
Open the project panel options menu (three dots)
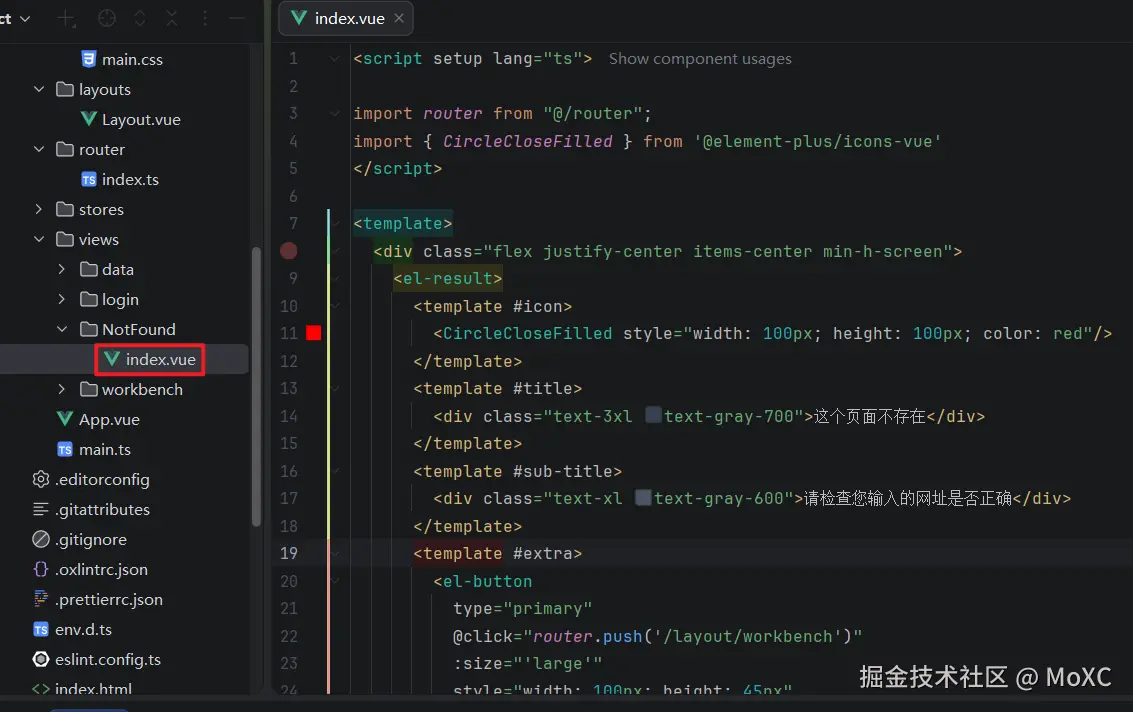coord(205,19)
